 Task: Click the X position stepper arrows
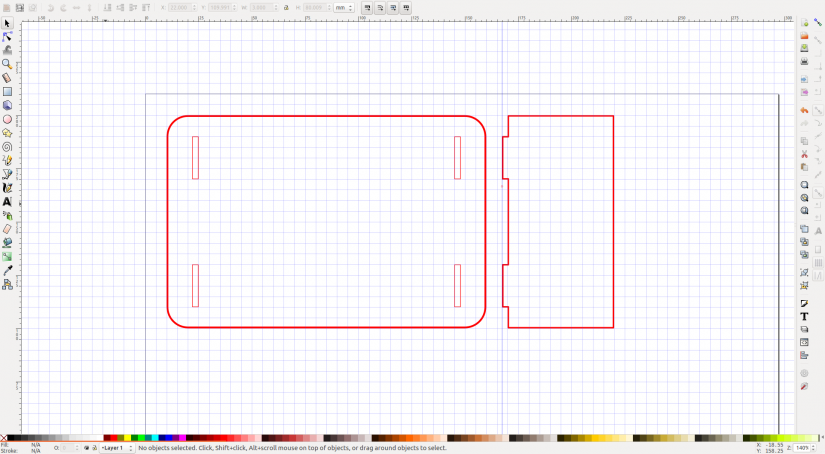tap(194, 8)
